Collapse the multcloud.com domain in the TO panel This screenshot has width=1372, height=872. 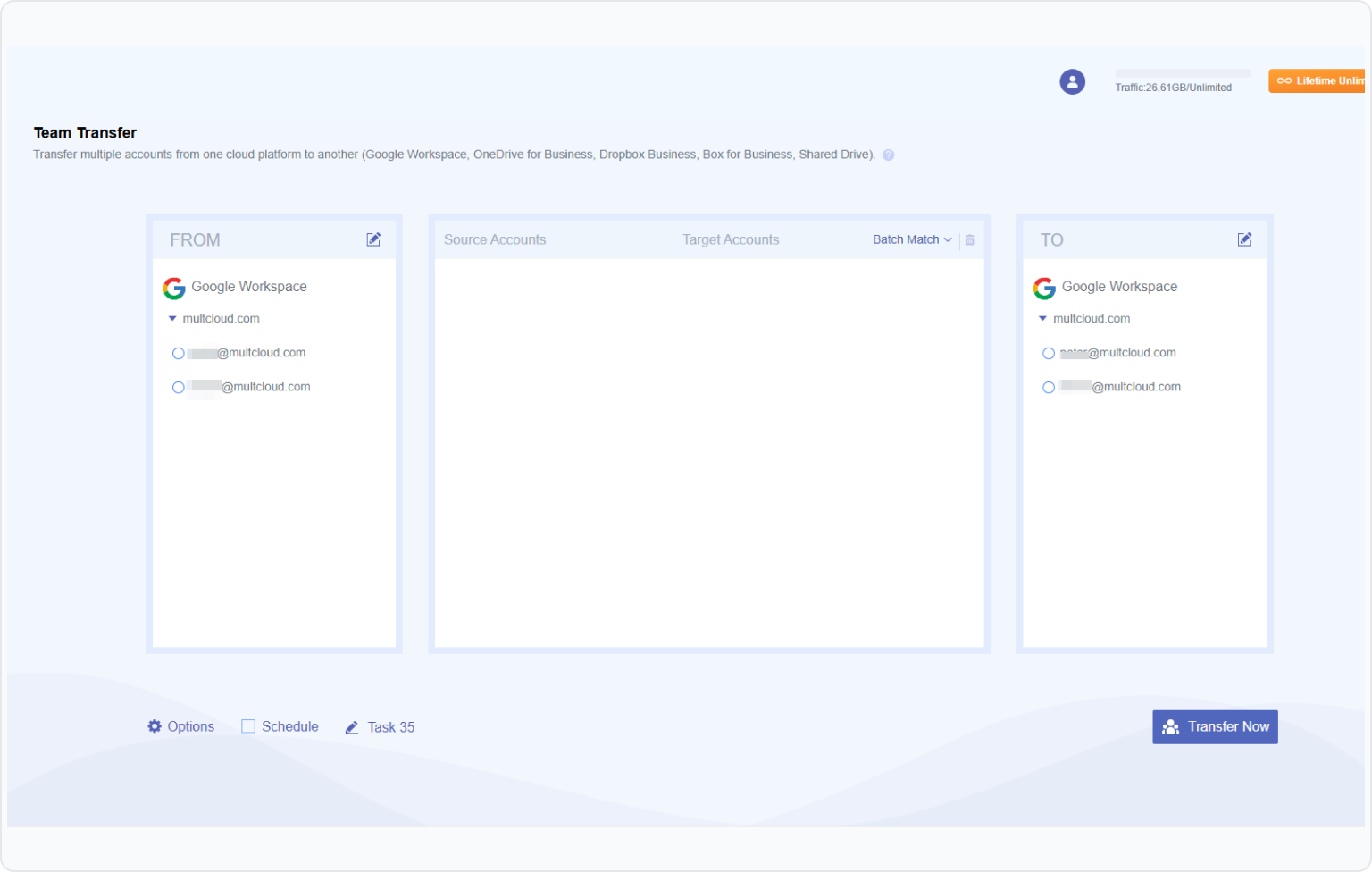coord(1042,319)
